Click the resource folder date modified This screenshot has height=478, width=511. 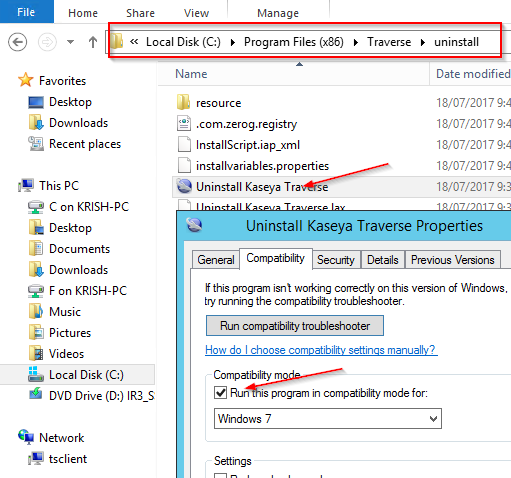coord(473,103)
